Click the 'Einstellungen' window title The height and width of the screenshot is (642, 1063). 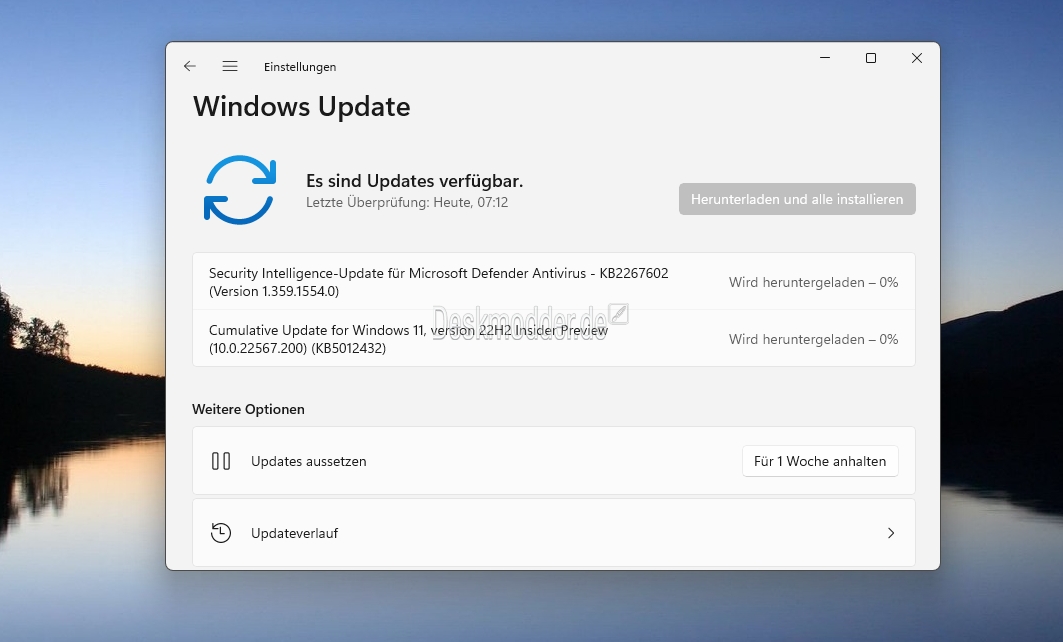(x=300, y=66)
